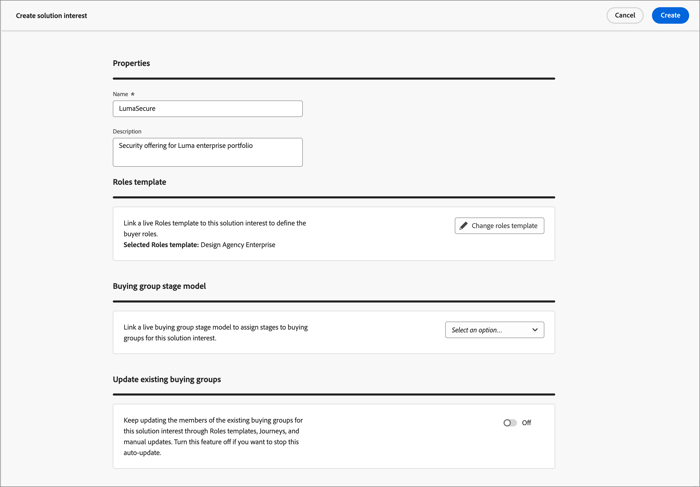Click the blue Create button

point(670,15)
